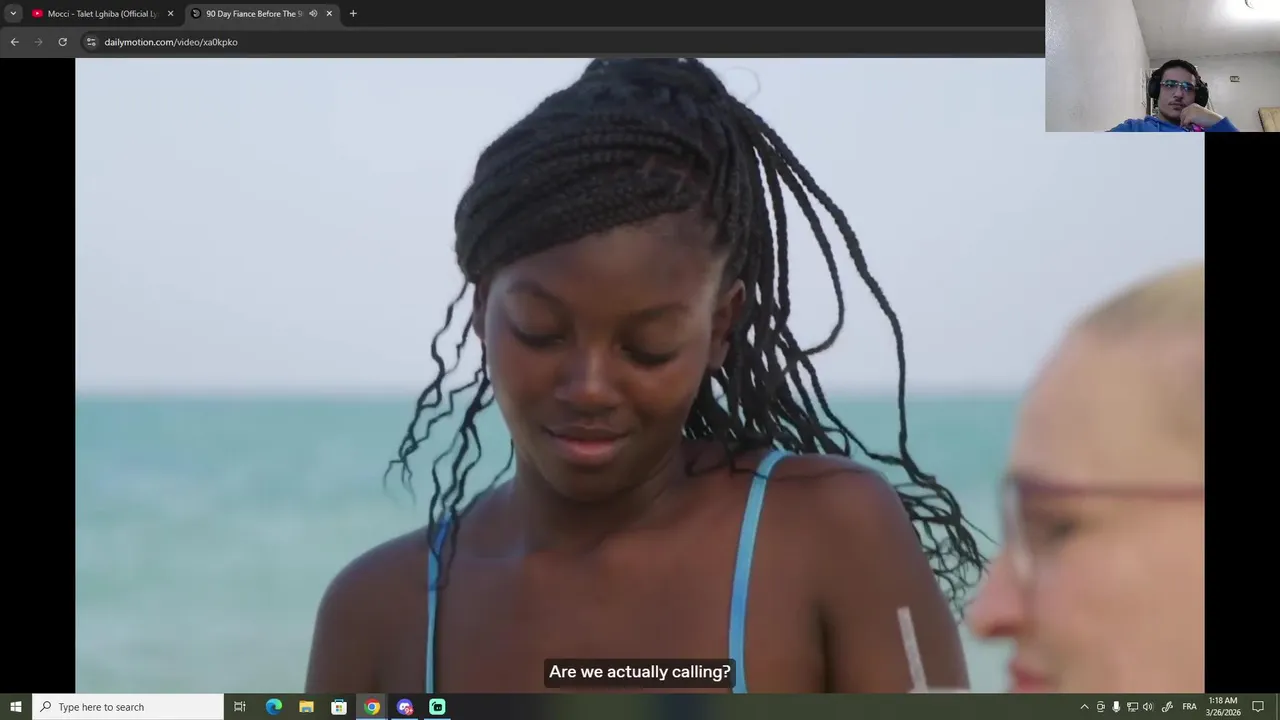Open the purple app with notification badge
The image size is (1280, 720).
[405, 707]
